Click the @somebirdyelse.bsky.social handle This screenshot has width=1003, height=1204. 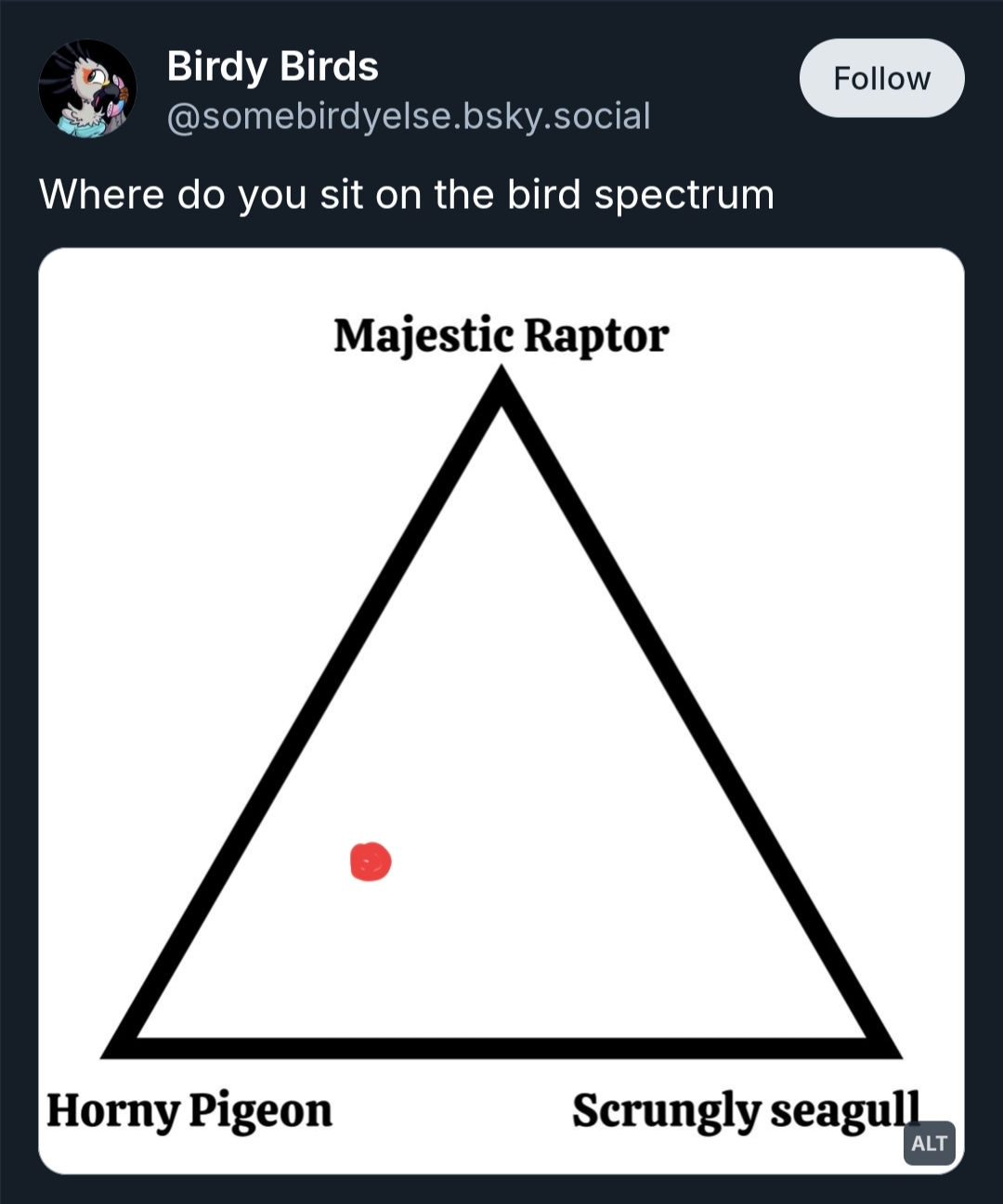click(x=409, y=116)
